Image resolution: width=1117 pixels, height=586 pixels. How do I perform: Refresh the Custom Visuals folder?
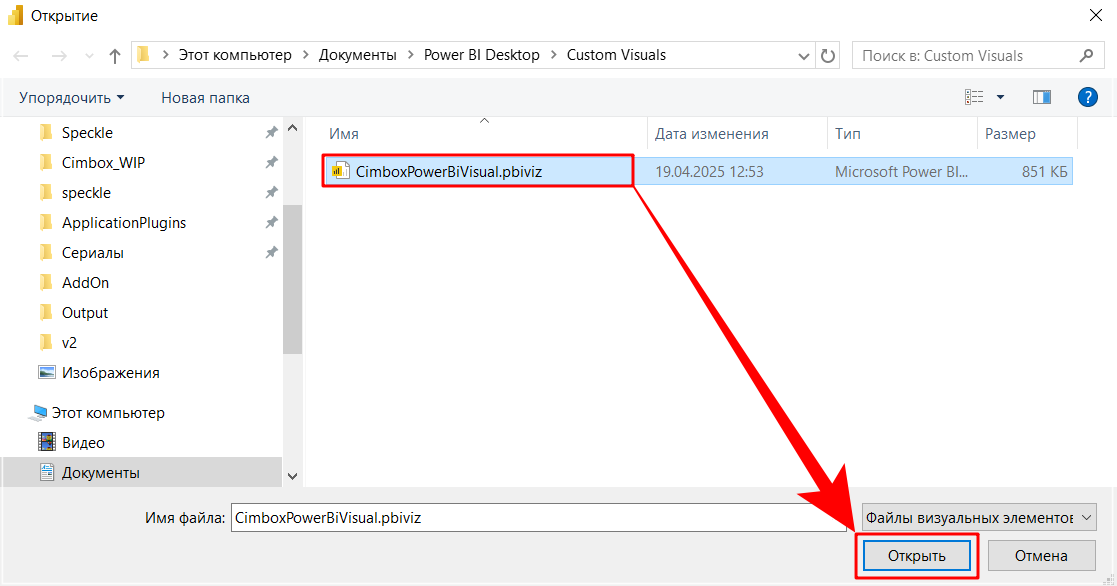pyautogui.click(x=828, y=56)
